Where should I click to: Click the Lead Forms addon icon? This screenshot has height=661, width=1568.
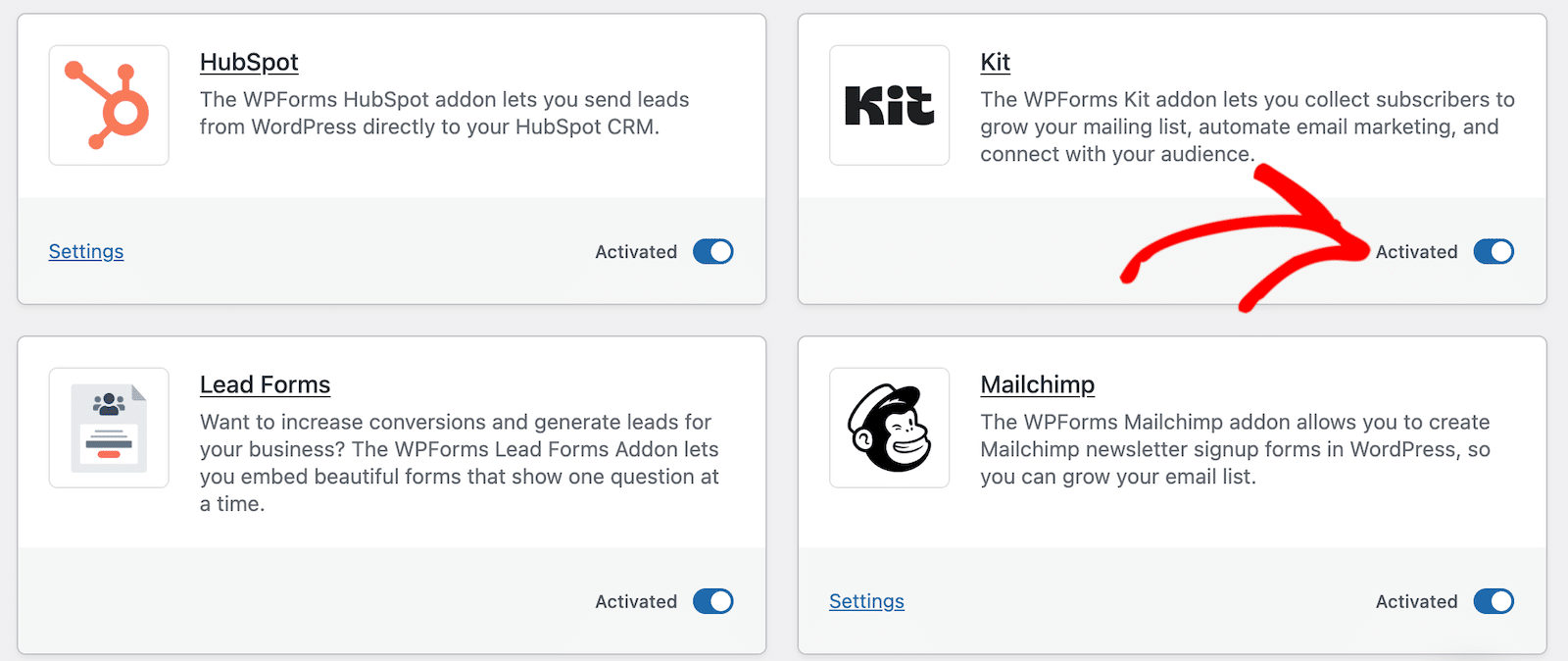click(109, 428)
